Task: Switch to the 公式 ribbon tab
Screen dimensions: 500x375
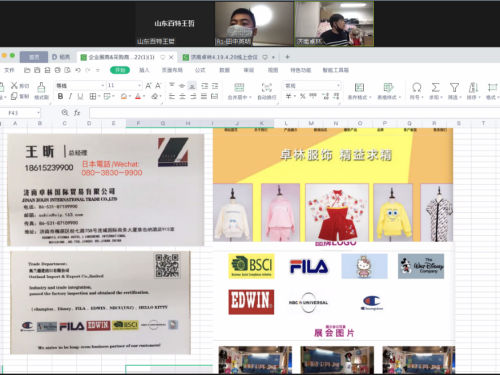Action: tap(200, 70)
